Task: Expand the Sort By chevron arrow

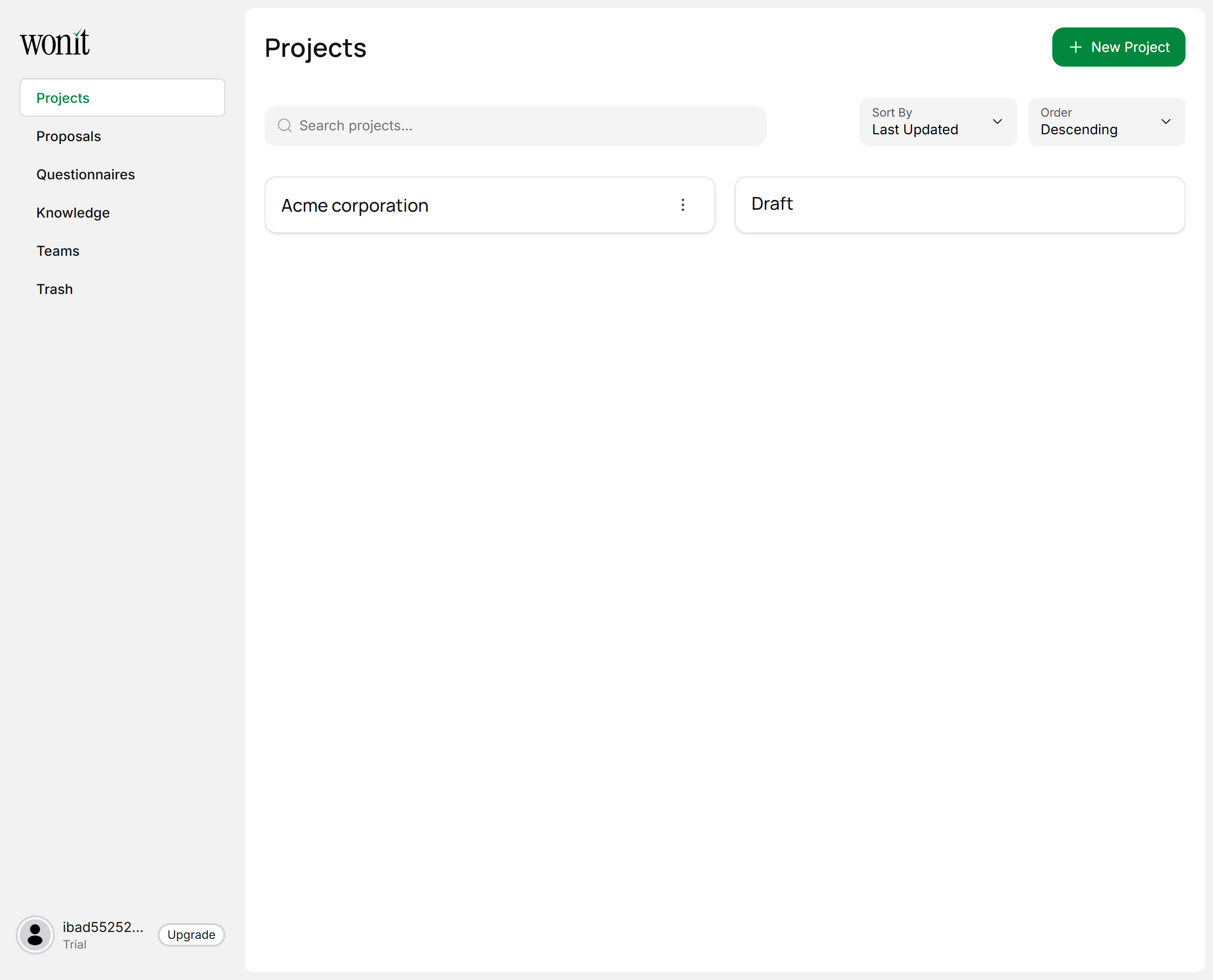Action: (997, 122)
